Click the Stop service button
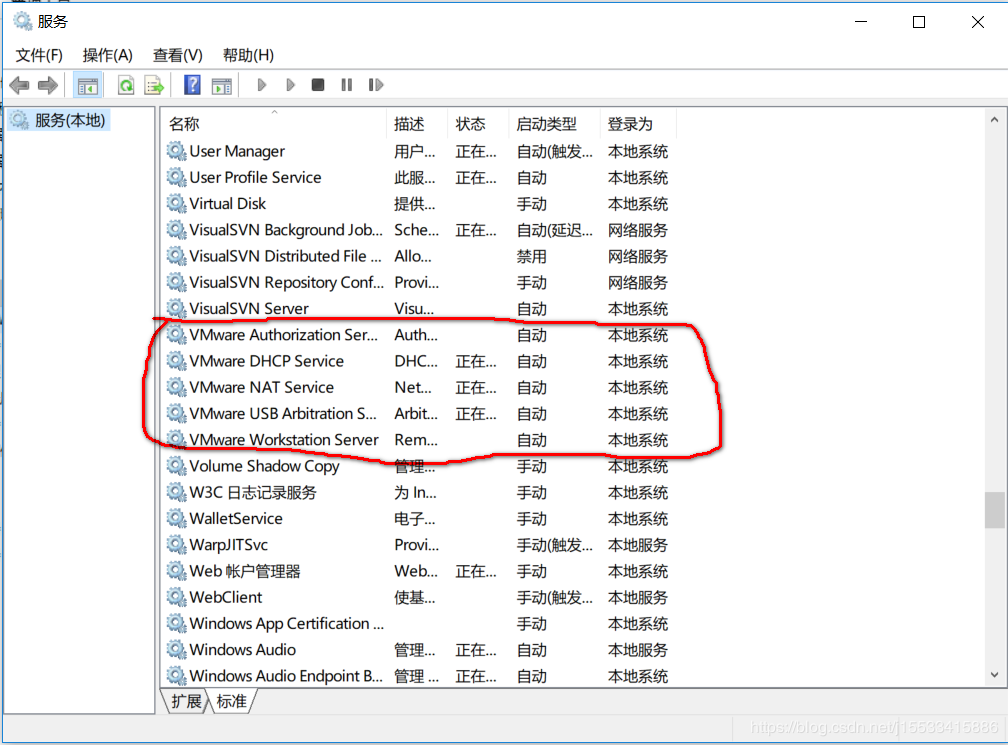This screenshot has width=1008, height=746. [x=317, y=85]
